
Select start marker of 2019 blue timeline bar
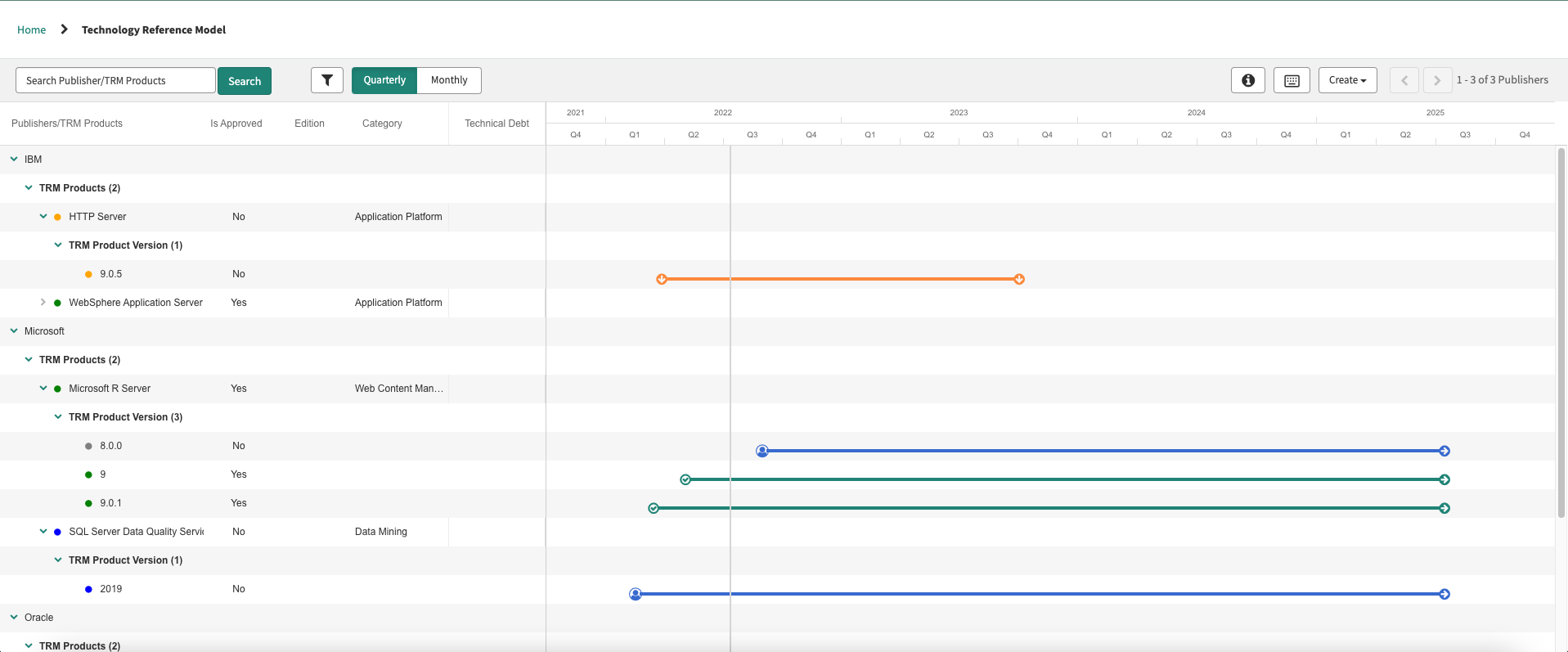pyautogui.click(x=636, y=594)
